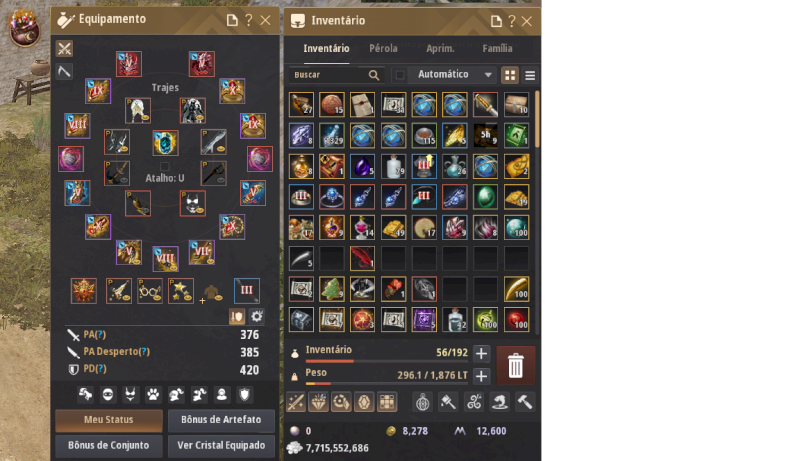This screenshot has height=461, width=800.
Task: Switch inventory to grid view
Action: [x=510, y=75]
